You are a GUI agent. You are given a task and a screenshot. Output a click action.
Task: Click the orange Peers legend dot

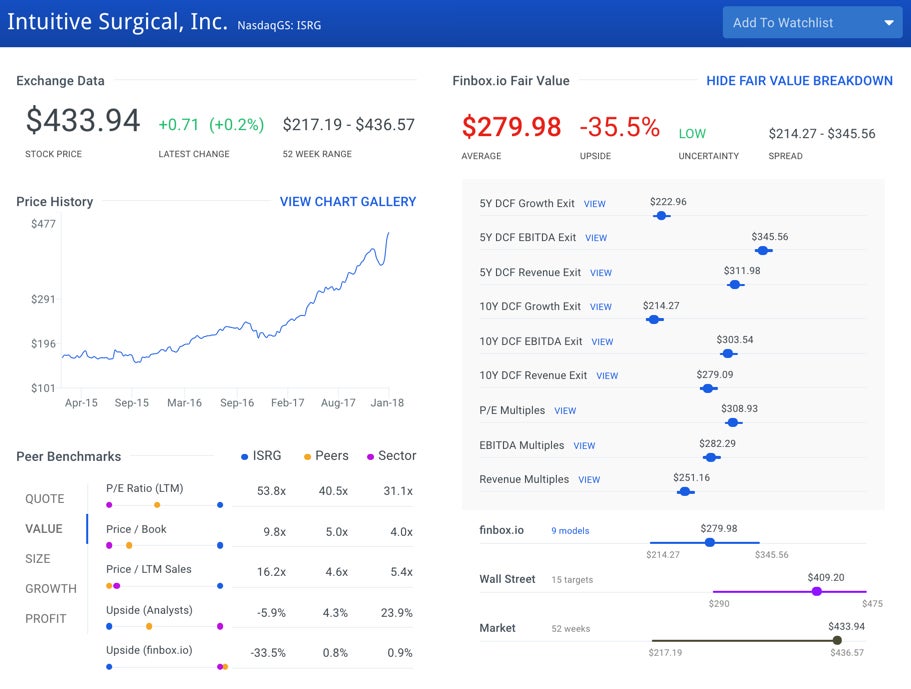pyautogui.click(x=307, y=457)
